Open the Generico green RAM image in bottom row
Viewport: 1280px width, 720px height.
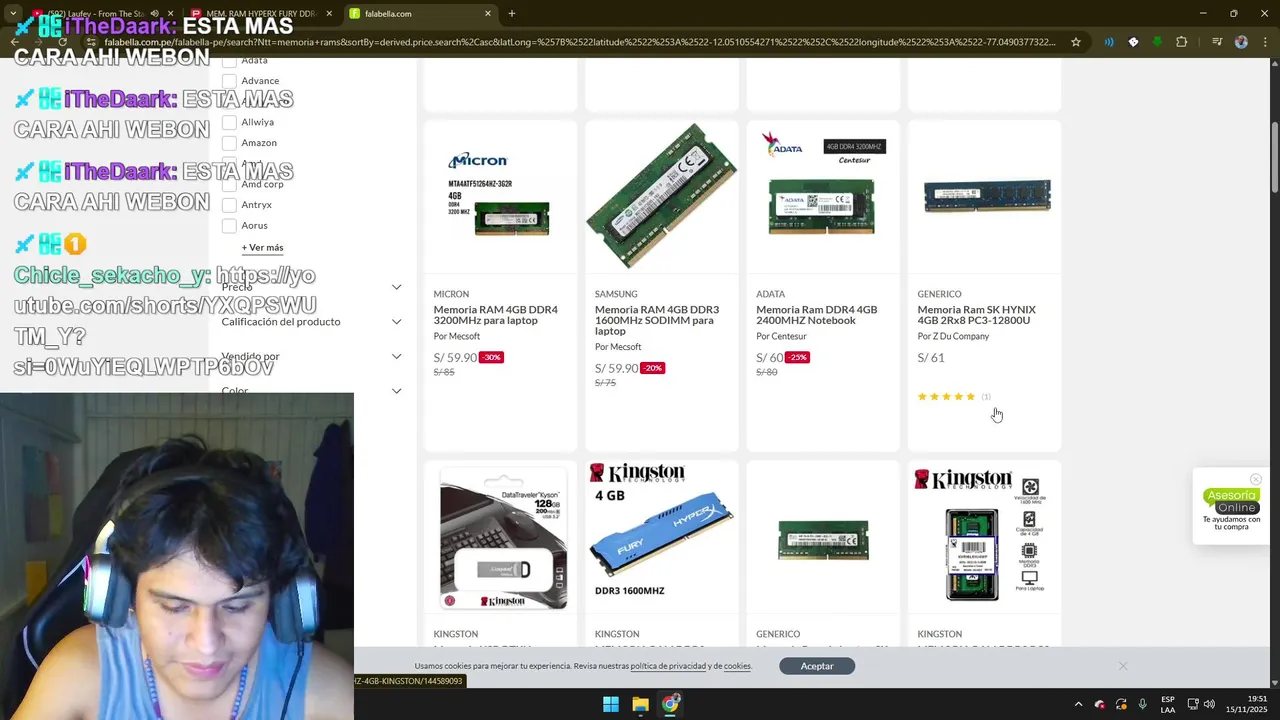click(823, 538)
